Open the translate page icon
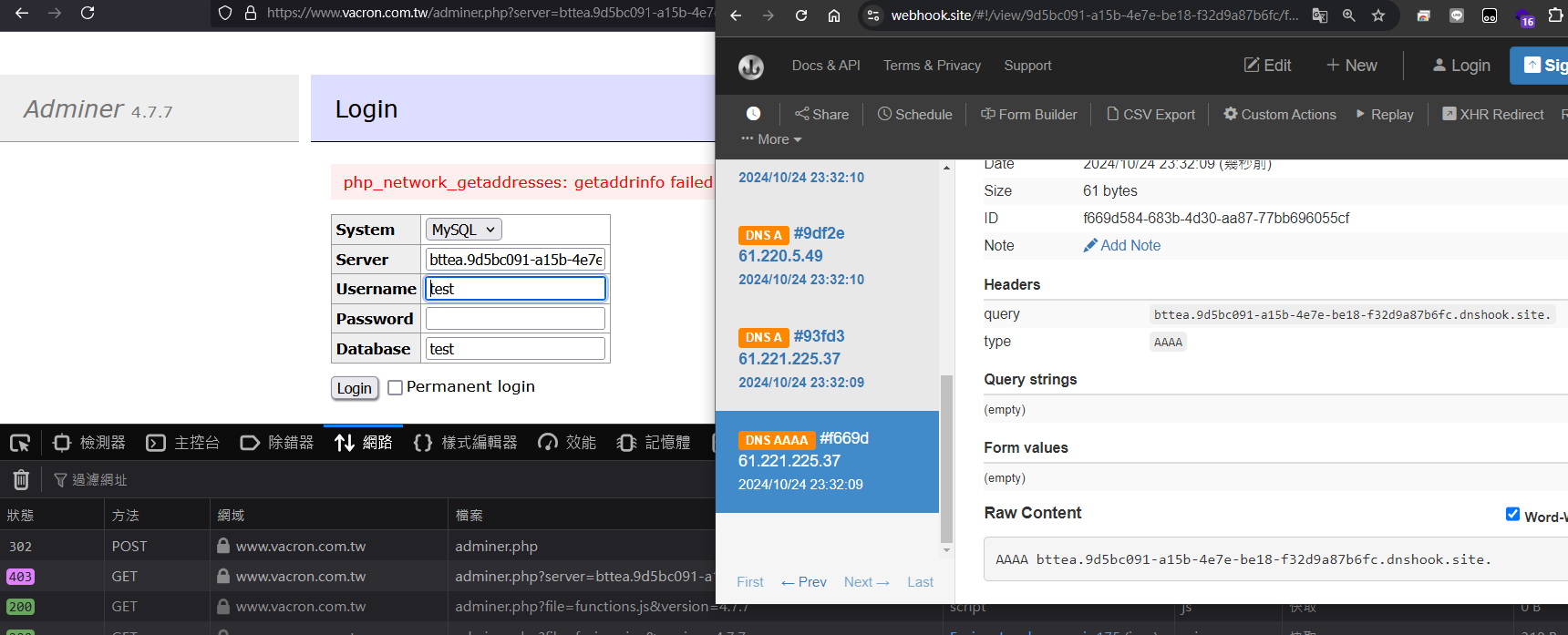The height and width of the screenshot is (635, 1568). pos(1320,15)
